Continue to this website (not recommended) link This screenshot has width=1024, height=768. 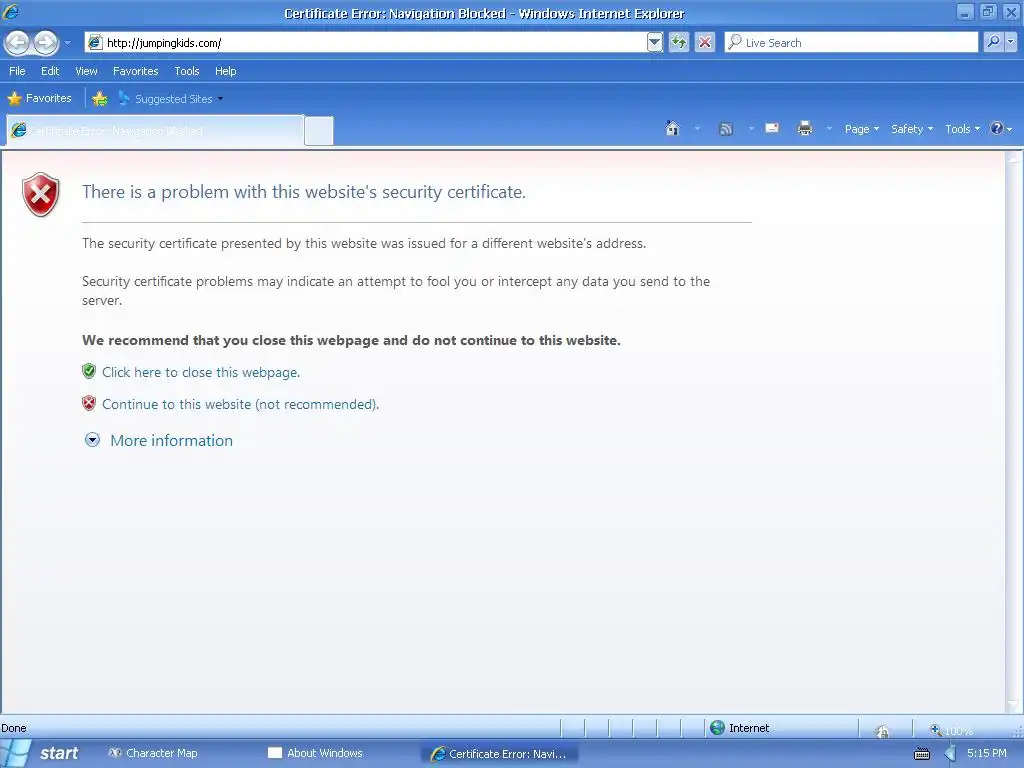pos(240,404)
